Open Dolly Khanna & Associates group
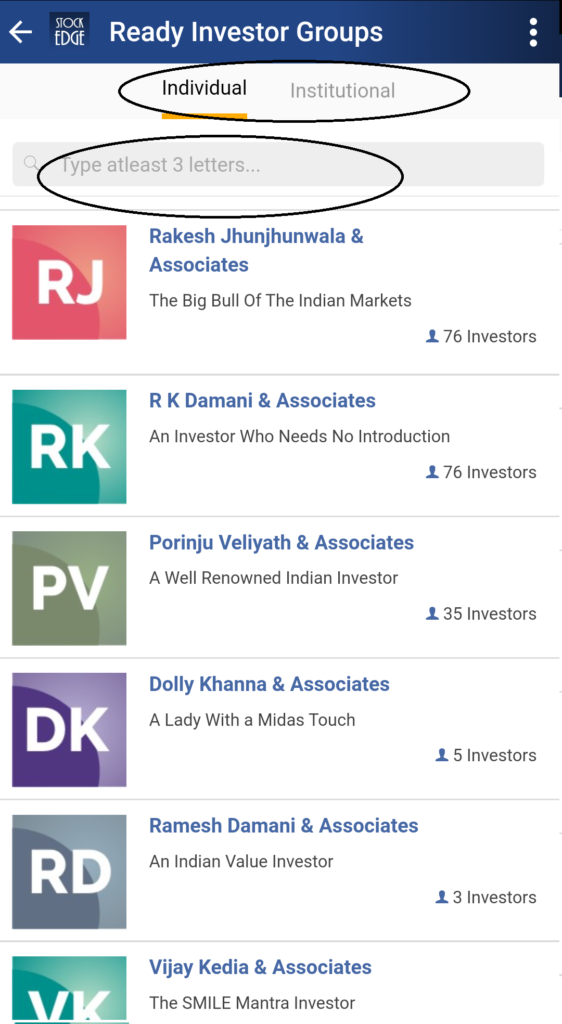The width and height of the screenshot is (562, 1024). [270, 684]
